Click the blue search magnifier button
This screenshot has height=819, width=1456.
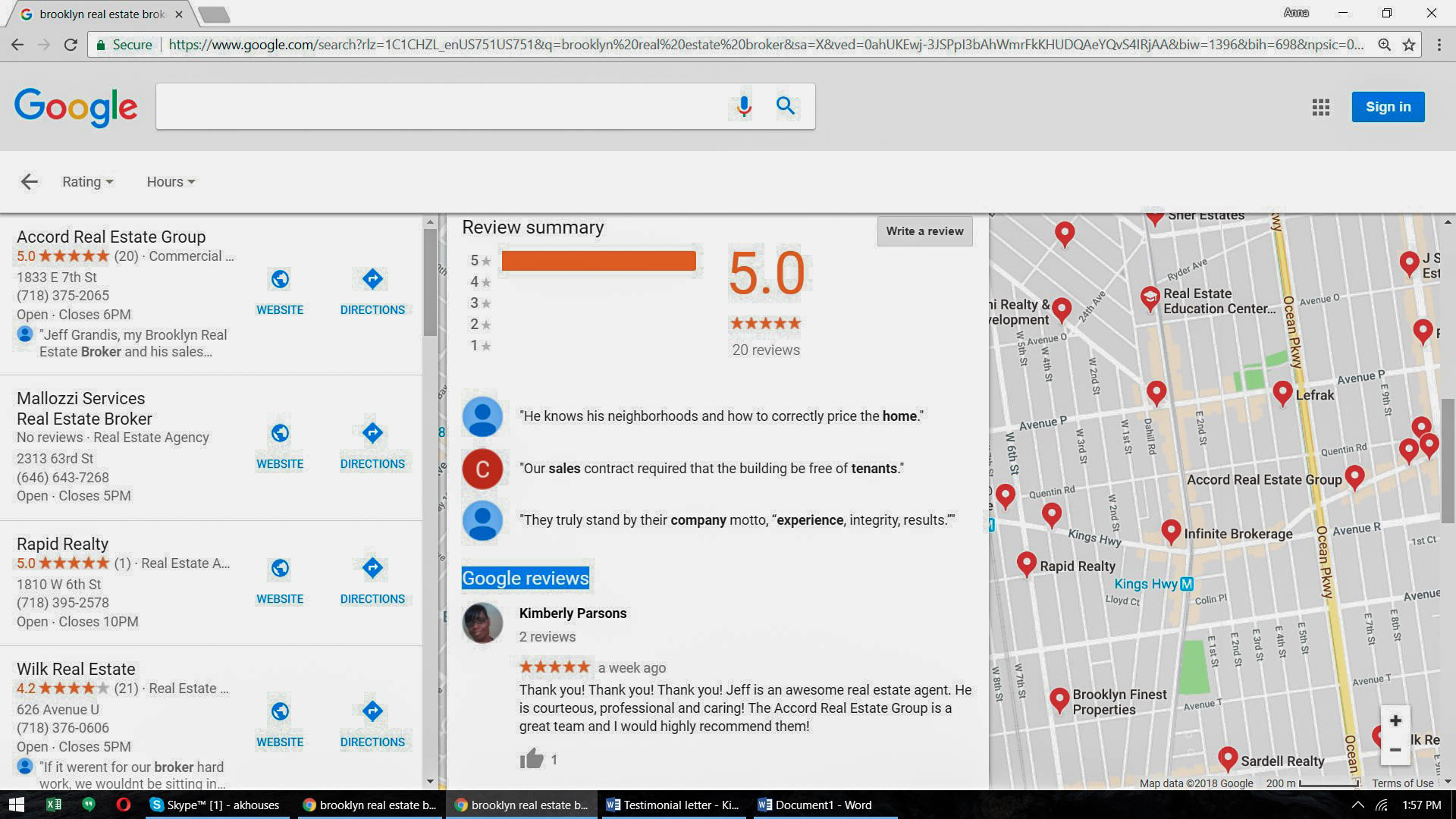click(786, 106)
